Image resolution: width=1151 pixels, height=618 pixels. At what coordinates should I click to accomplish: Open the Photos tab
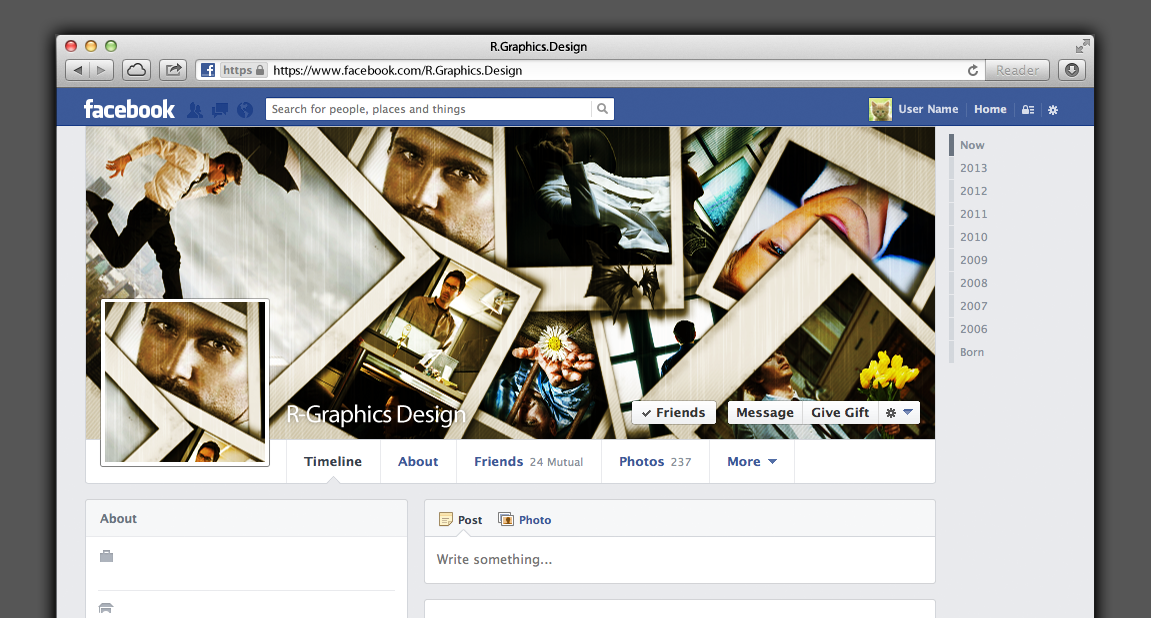[654, 461]
